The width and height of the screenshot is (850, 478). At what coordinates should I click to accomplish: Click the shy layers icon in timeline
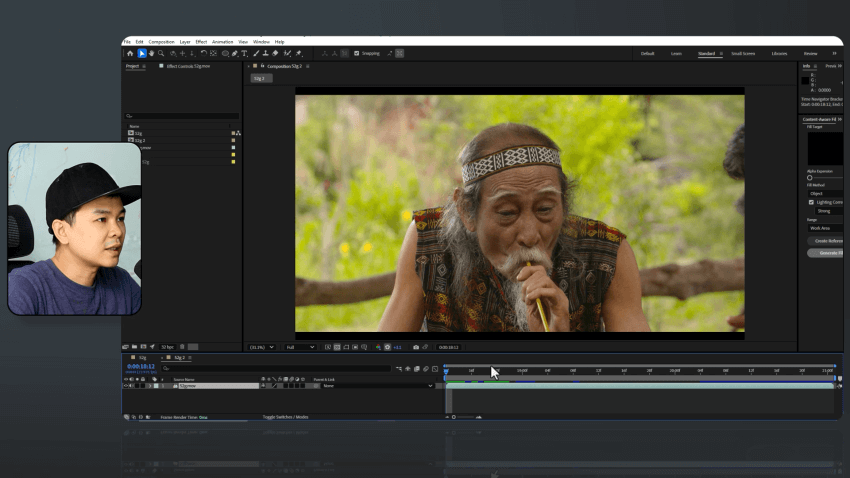click(x=408, y=369)
